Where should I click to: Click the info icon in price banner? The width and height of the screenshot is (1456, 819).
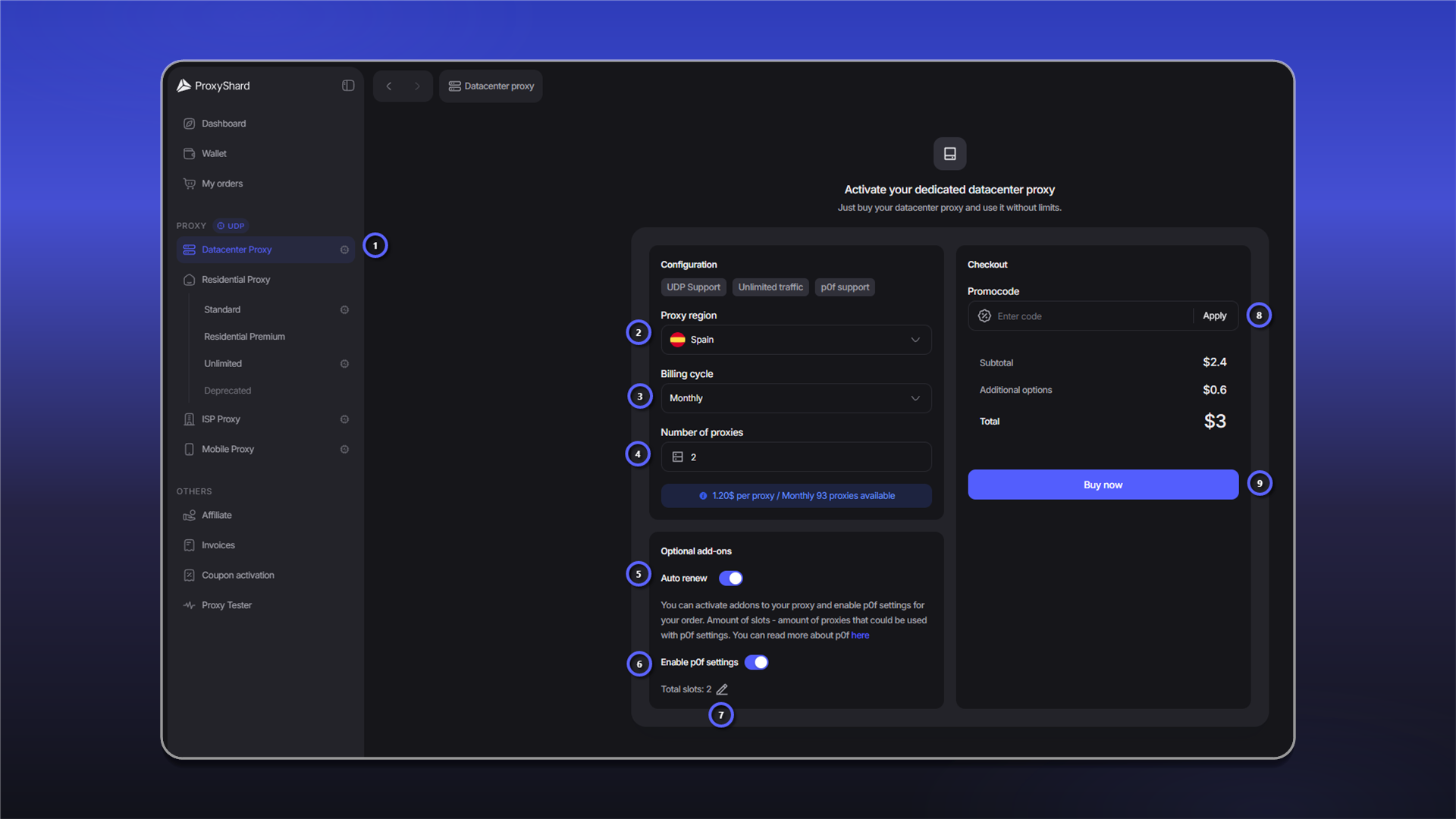coord(703,496)
